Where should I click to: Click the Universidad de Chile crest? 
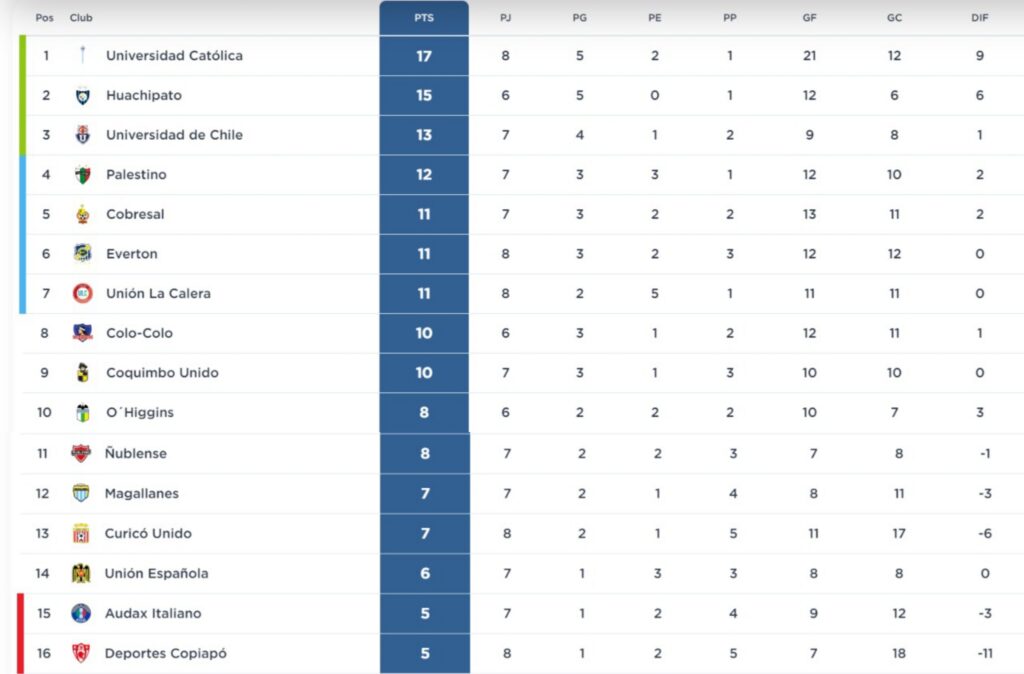pos(83,135)
